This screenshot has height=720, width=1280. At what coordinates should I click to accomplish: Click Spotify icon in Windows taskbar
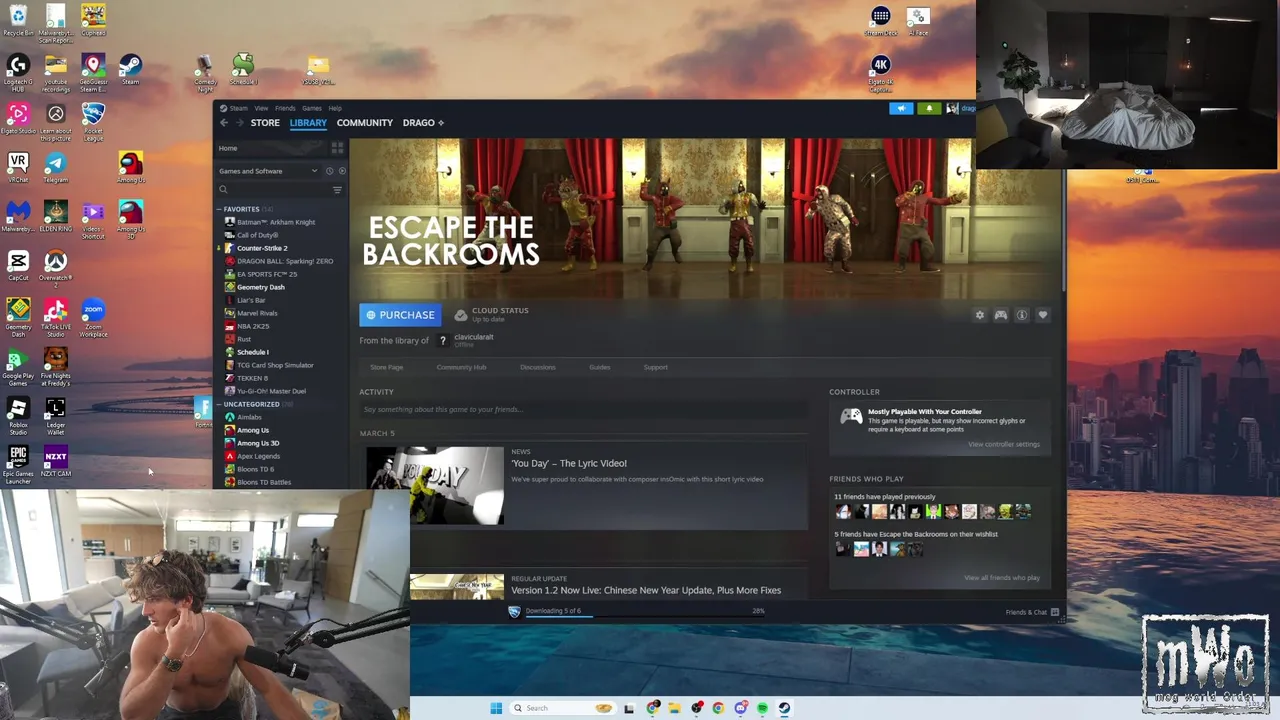[762, 708]
